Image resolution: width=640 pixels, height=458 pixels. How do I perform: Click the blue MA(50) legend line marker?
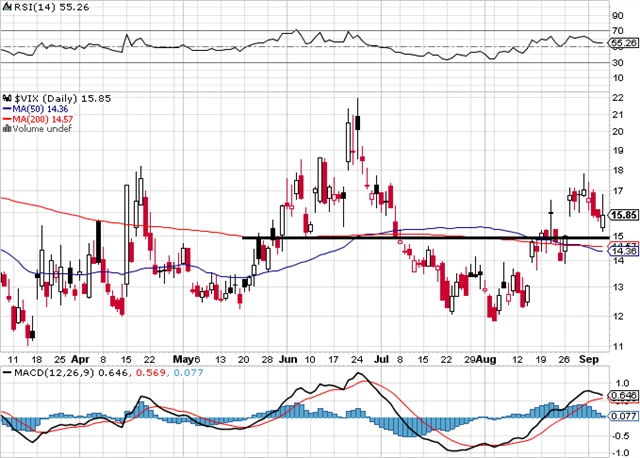click(x=4, y=106)
